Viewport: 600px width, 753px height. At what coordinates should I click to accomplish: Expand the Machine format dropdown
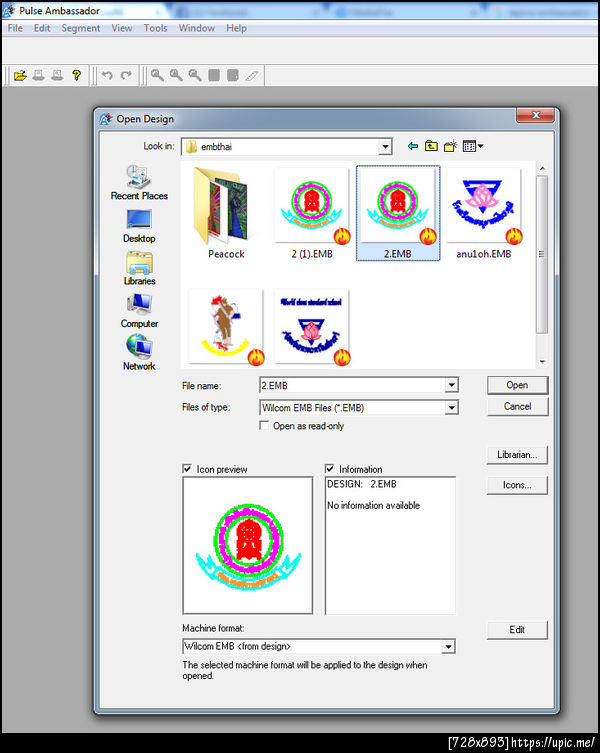[x=448, y=646]
